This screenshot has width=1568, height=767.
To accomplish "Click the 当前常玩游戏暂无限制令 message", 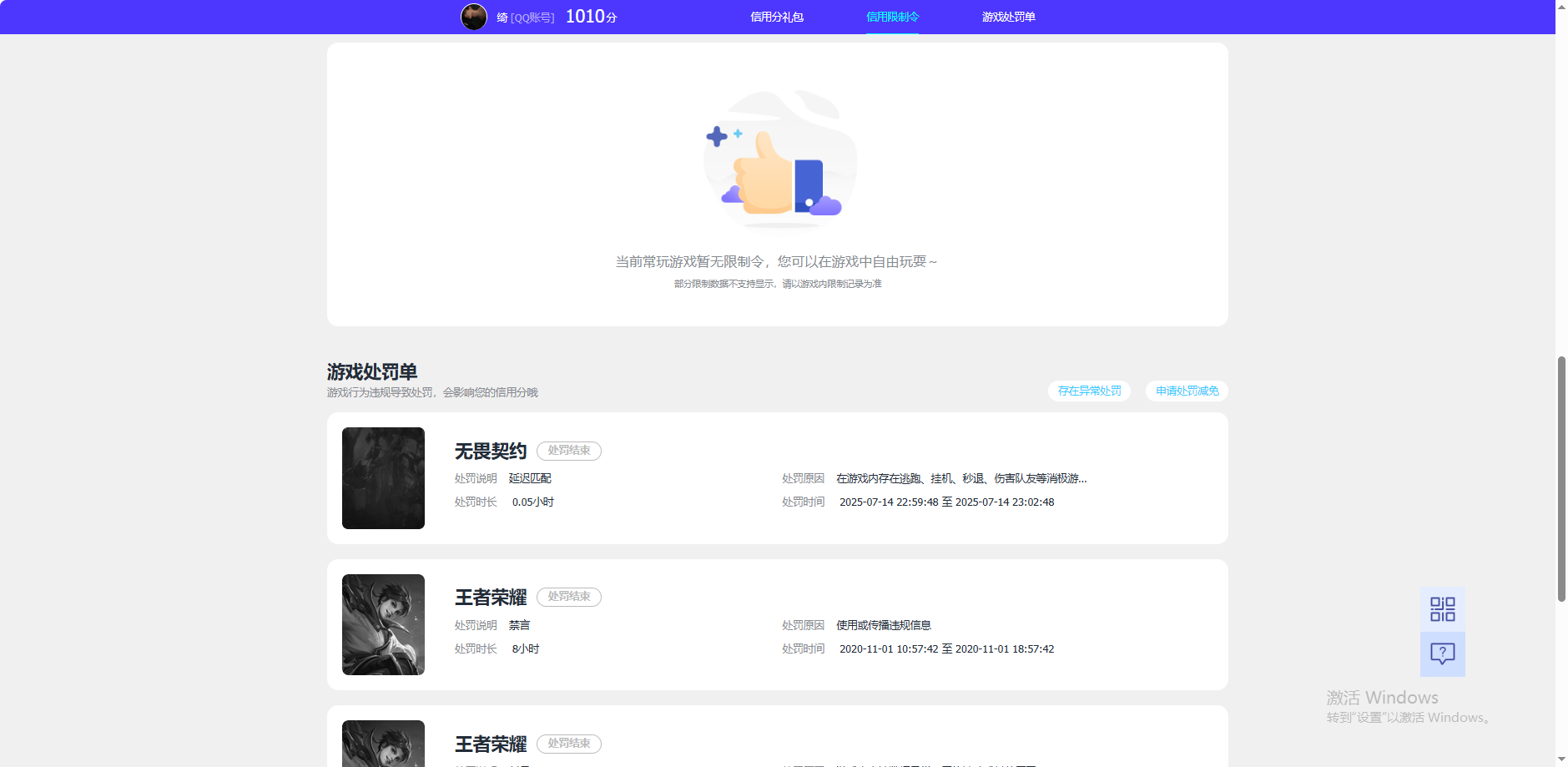I will click(x=776, y=262).
